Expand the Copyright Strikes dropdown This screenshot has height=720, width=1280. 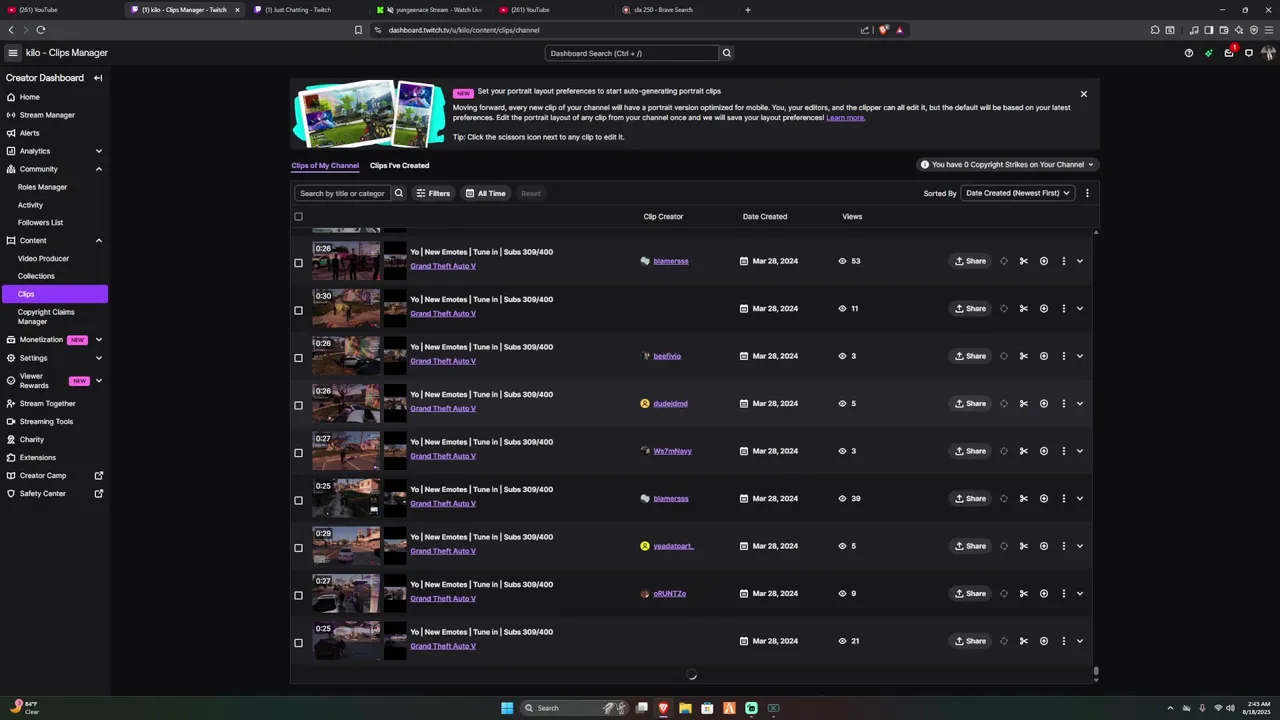pyautogui.click(x=1007, y=164)
